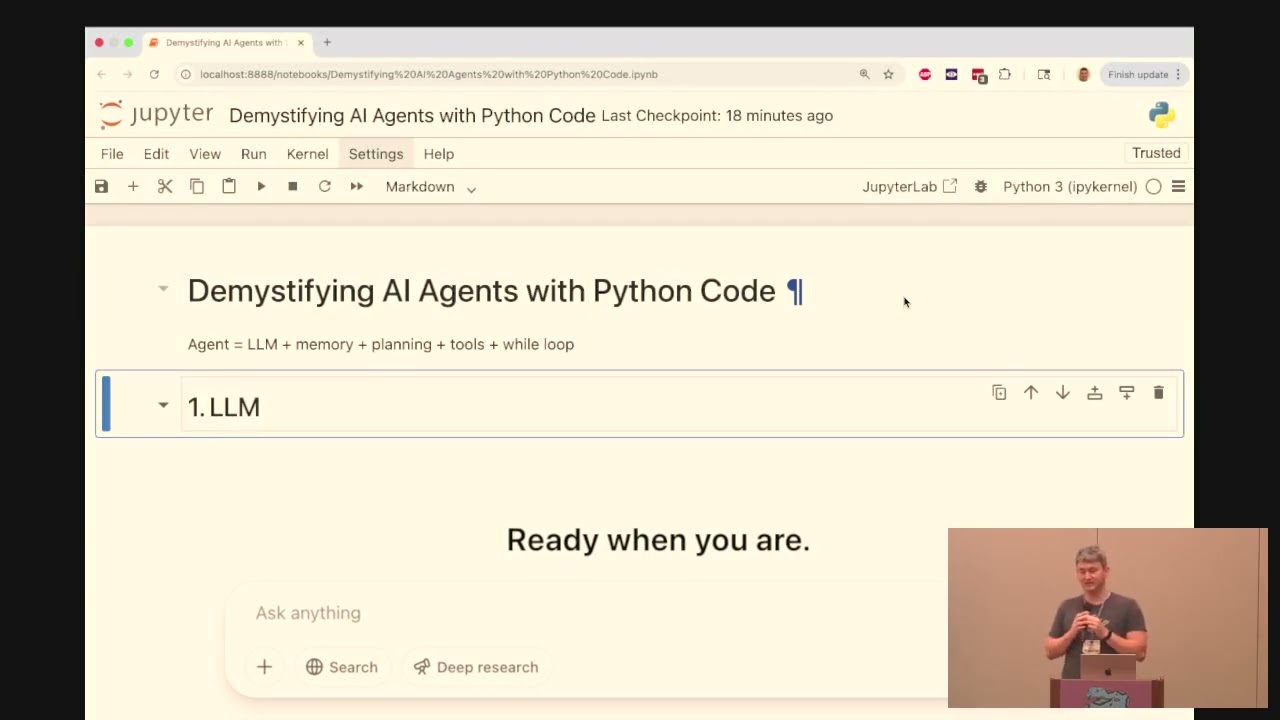Image resolution: width=1280 pixels, height=720 pixels.
Task: Click Python 3 (ipykernel) kernel name
Action: point(1070,187)
